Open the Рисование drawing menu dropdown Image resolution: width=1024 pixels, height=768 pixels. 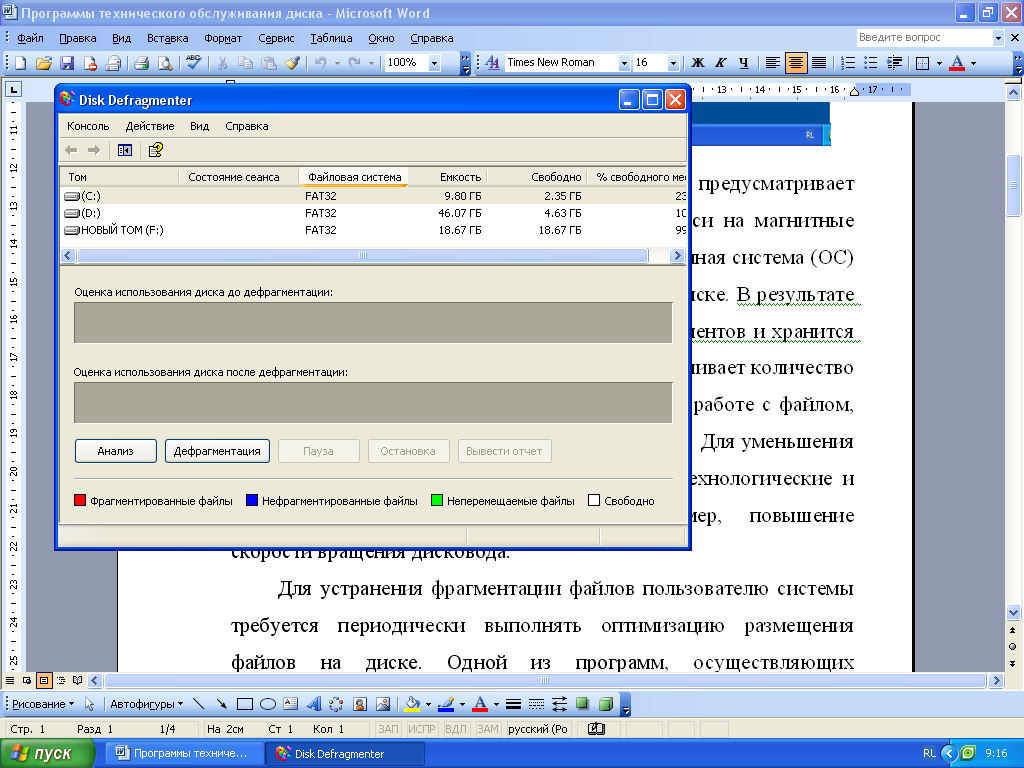coord(43,704)
